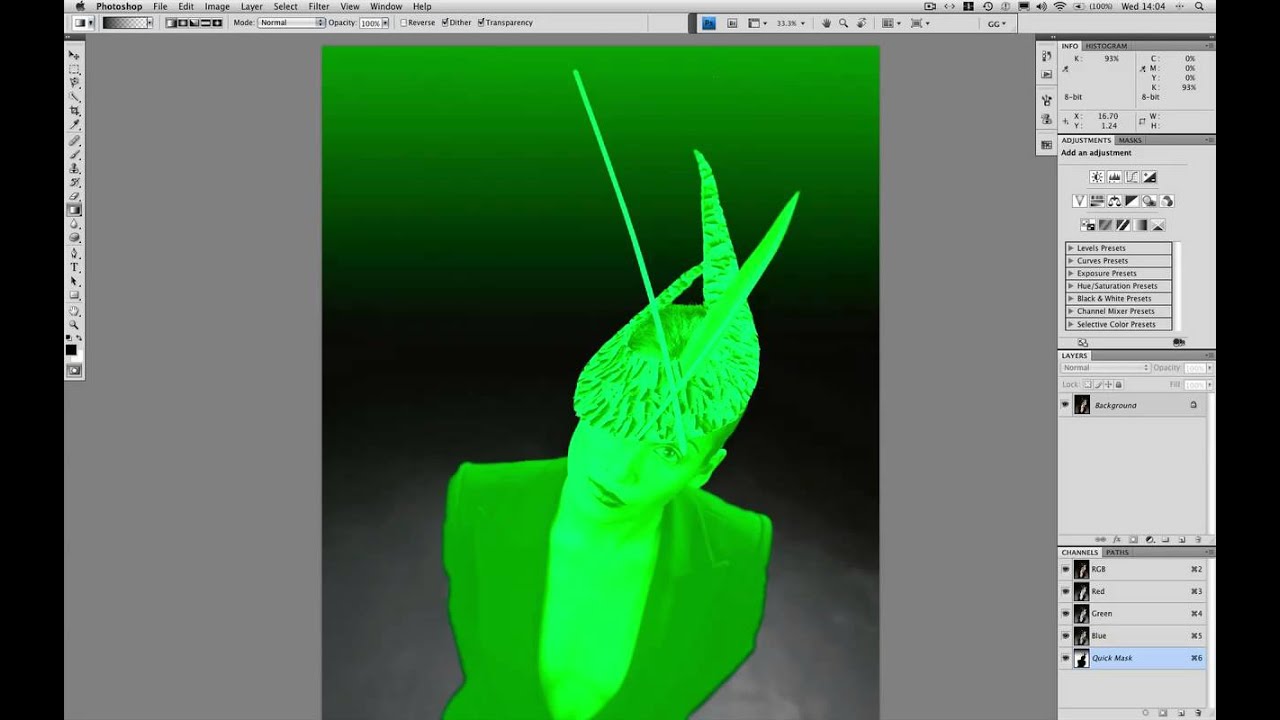Open the Select menu
The width and height of the screenshot is (1280, 720).
tap(286, 6)
